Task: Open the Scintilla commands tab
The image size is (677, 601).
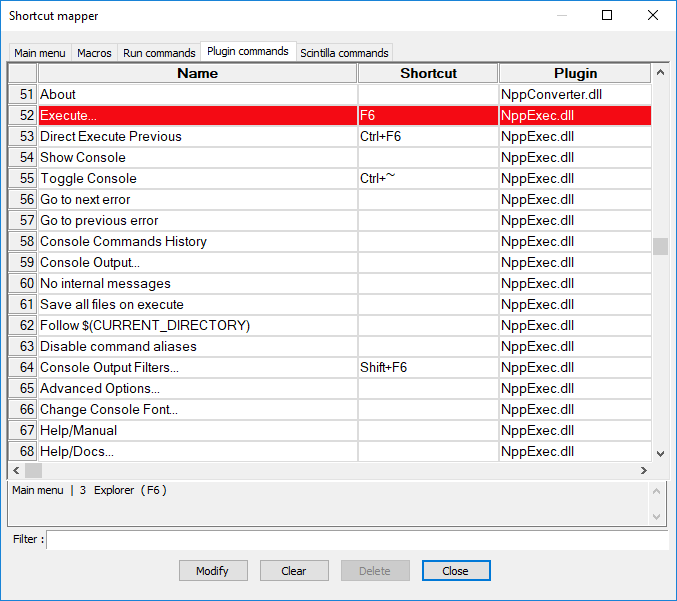Action: tap(344, 53)
